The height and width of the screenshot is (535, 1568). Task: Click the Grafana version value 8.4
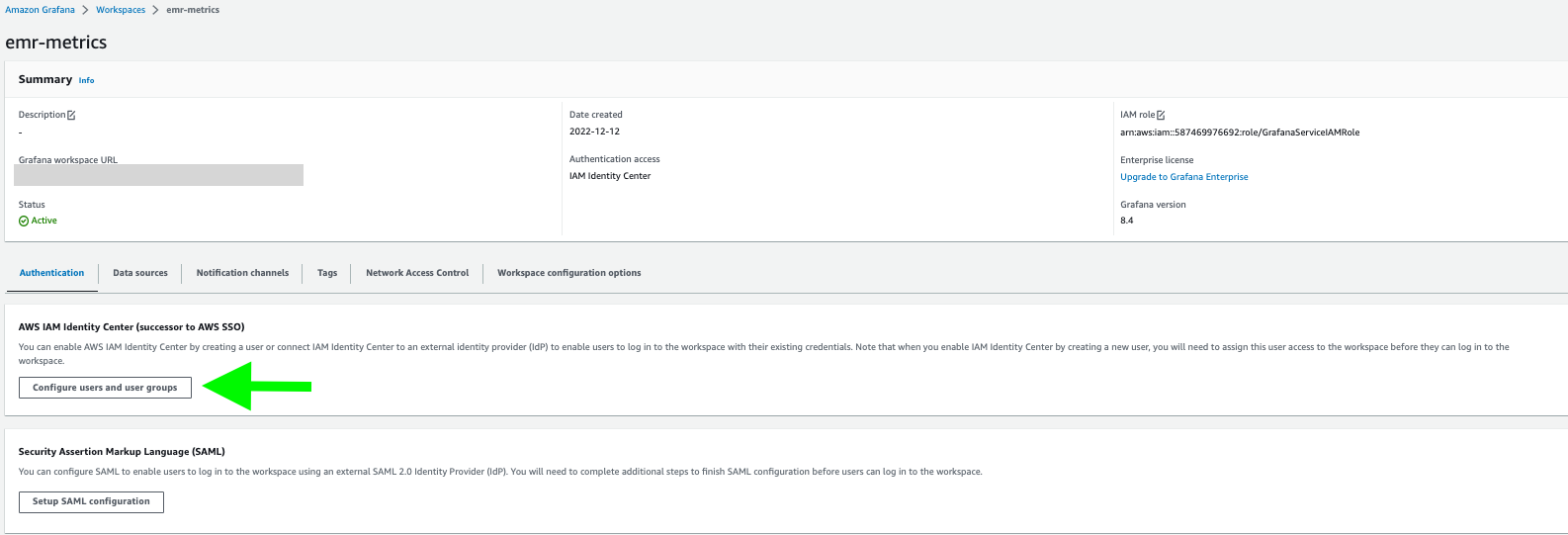pyautogui.click(x=1127, y=221)
